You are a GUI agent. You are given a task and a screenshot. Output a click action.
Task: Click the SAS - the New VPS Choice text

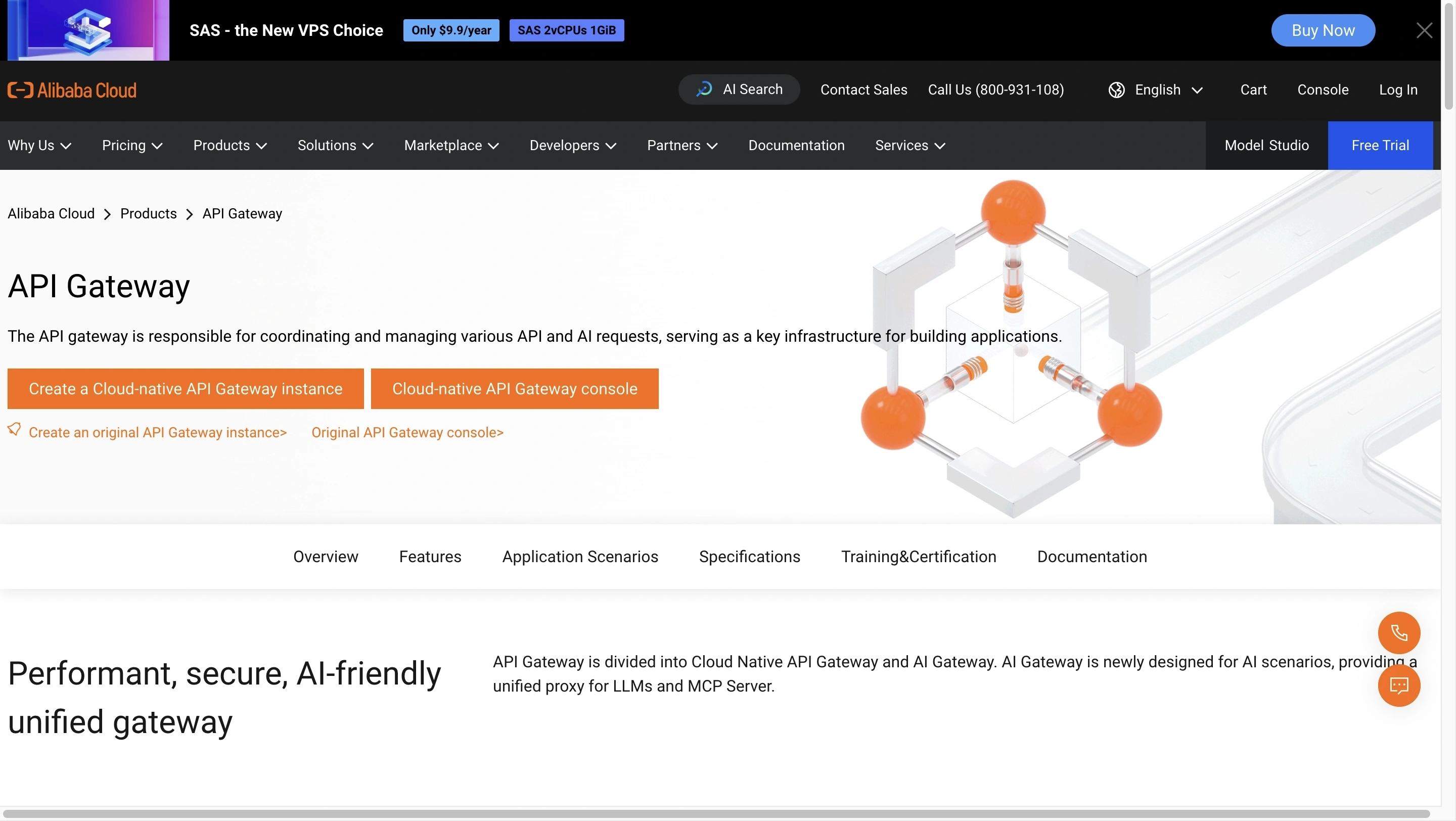coord(286,30)
